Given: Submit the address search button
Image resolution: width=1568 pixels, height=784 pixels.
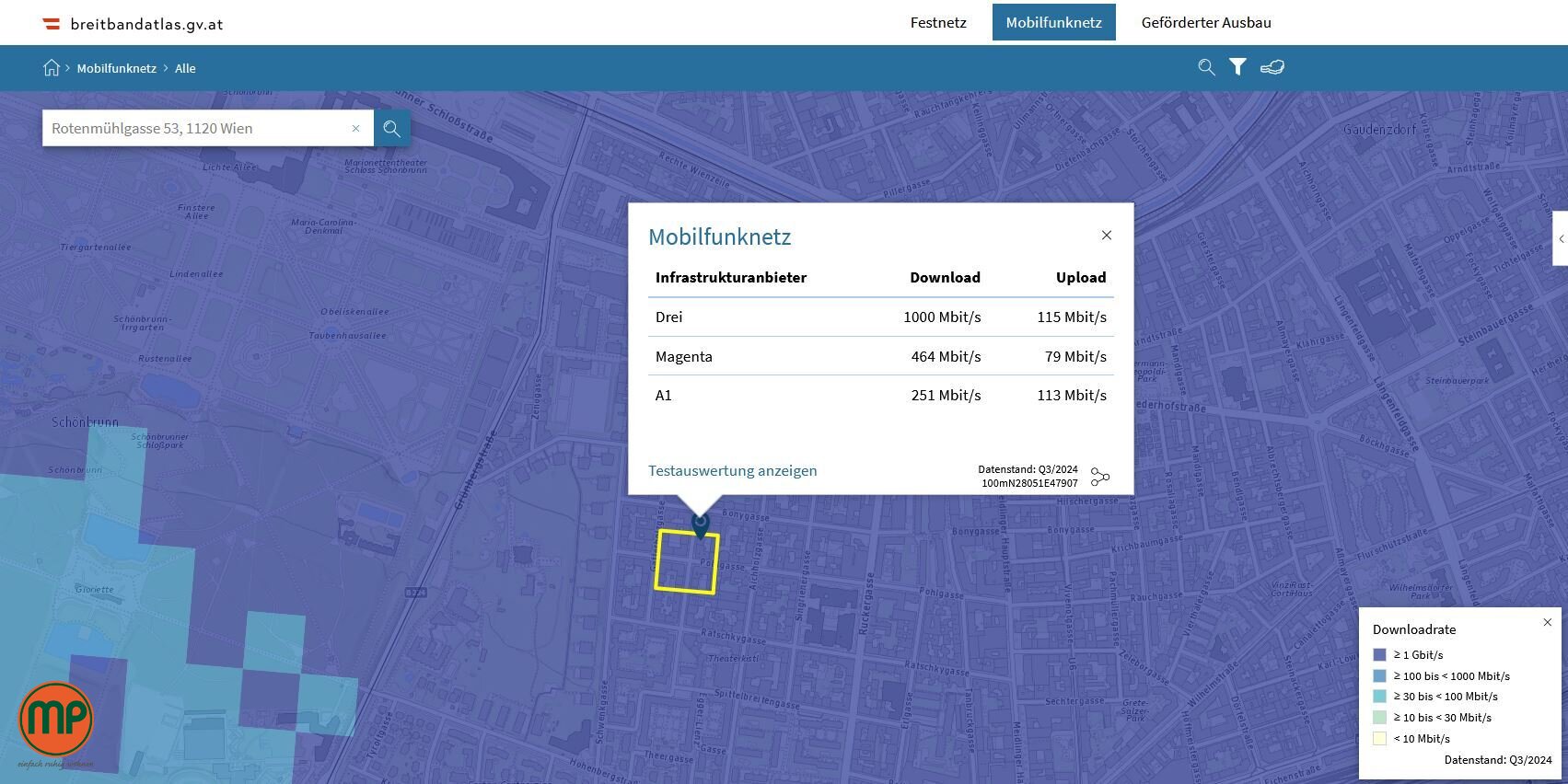Looking at the screenshot, I should tap(392, 128).
